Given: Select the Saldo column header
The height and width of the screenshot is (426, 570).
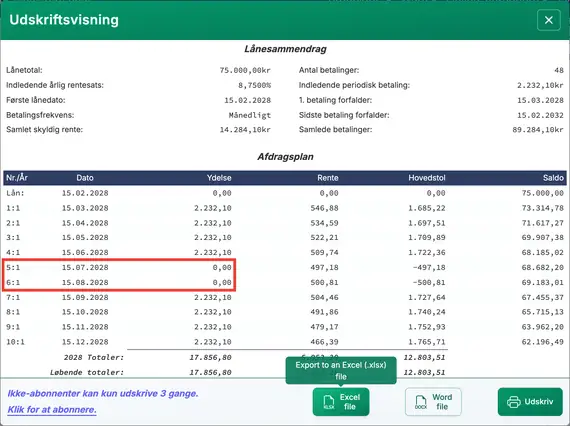Looking at the screenshot, I should click(x=553, y=178).
